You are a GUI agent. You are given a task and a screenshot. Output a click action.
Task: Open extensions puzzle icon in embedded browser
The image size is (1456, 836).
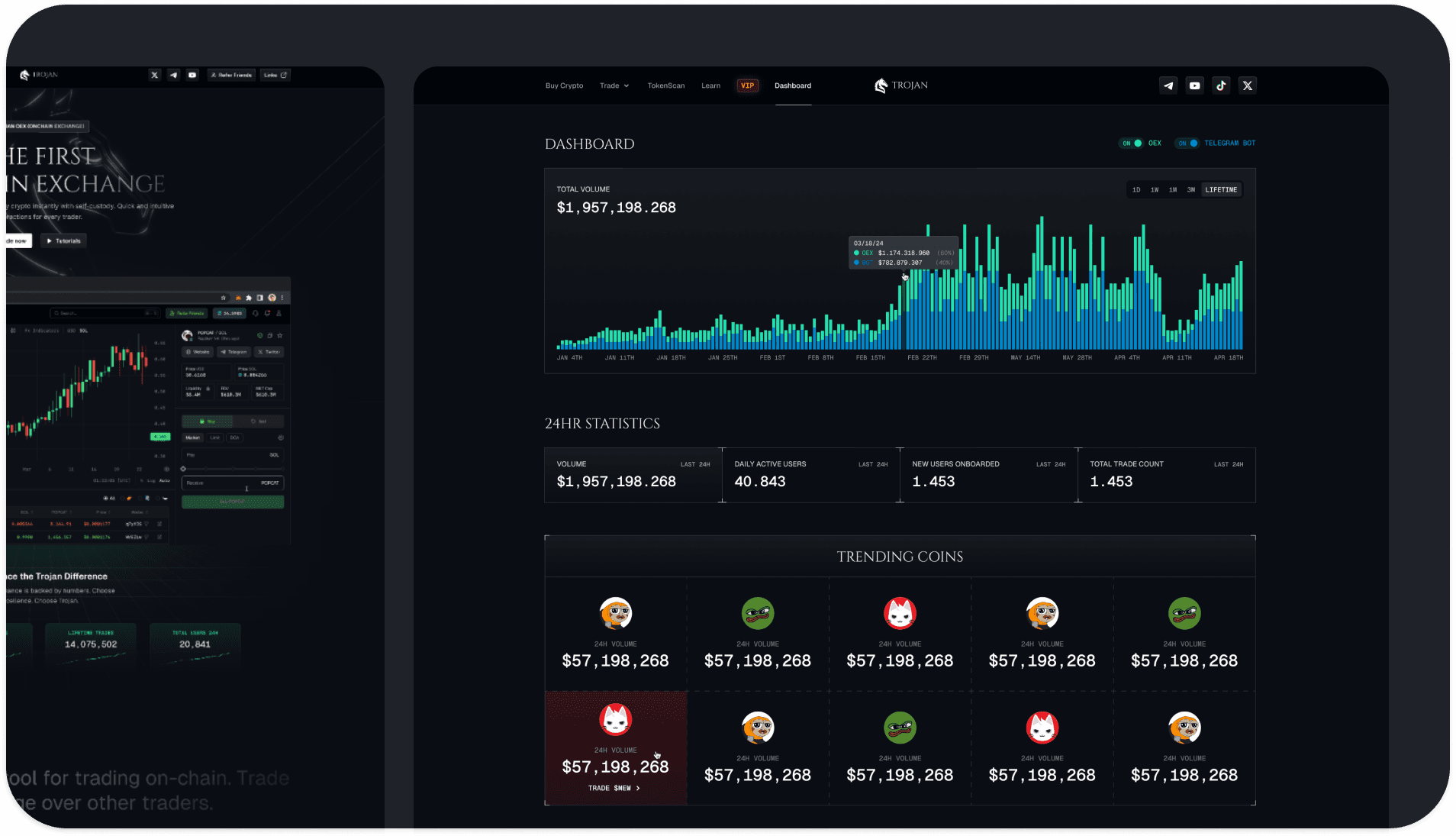click(x=249, y=298)
